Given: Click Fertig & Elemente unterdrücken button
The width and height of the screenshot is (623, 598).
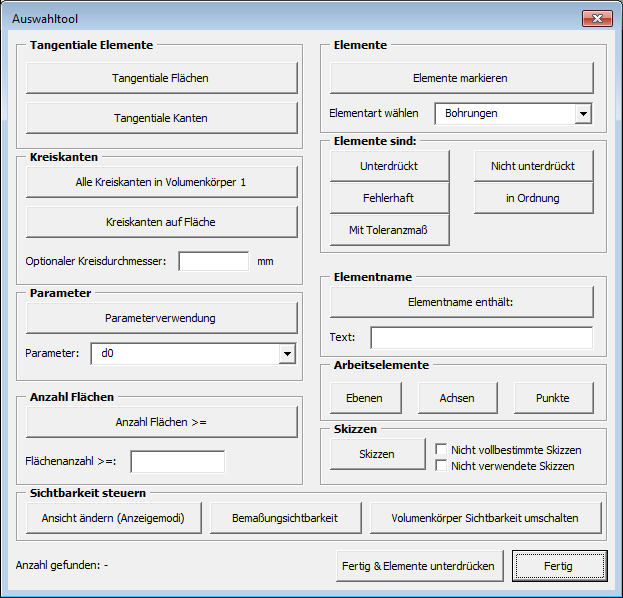Looking at the screenshot, I should (420, 566).
